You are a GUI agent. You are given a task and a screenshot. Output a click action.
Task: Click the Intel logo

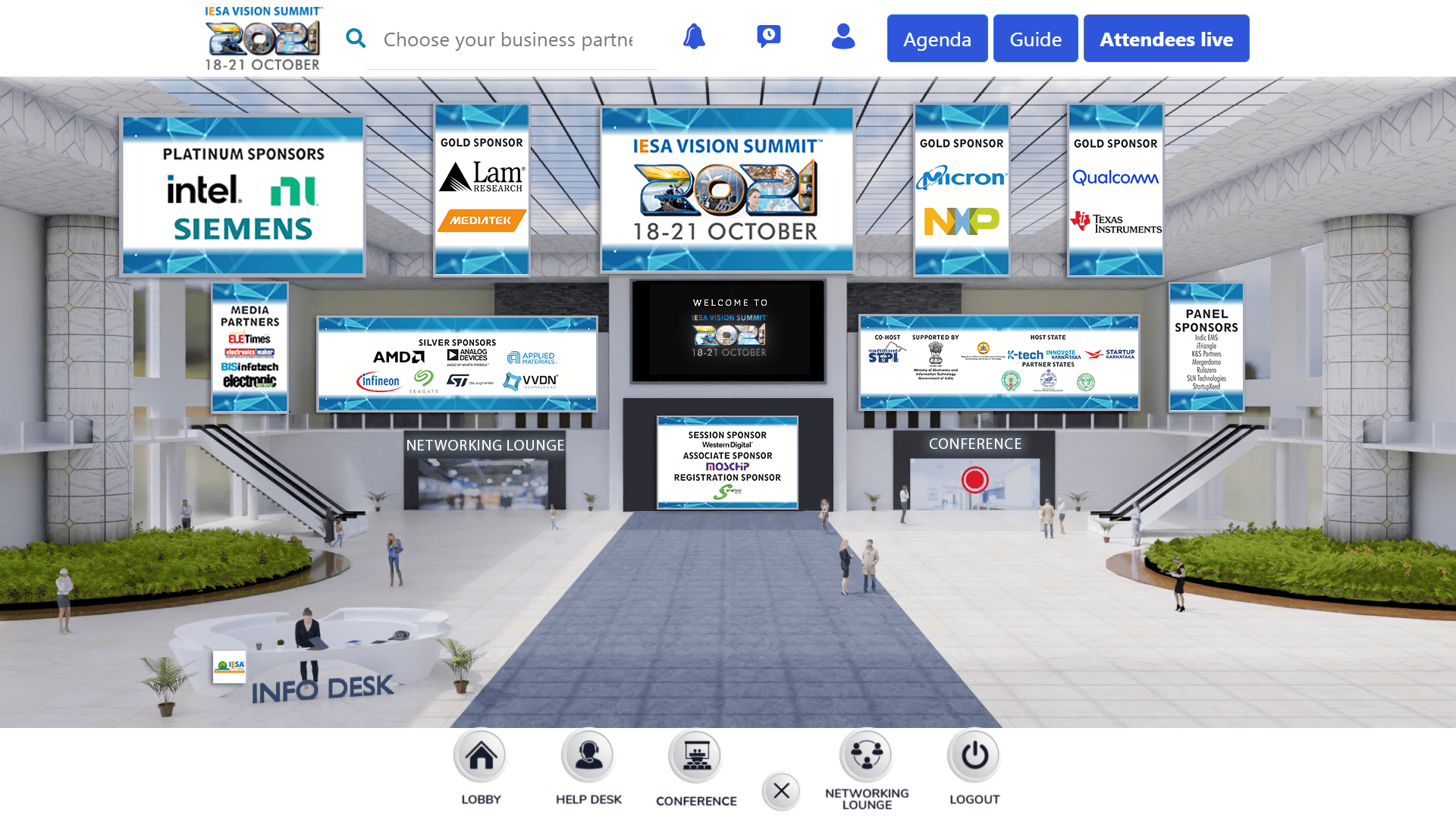click(204, 190)
